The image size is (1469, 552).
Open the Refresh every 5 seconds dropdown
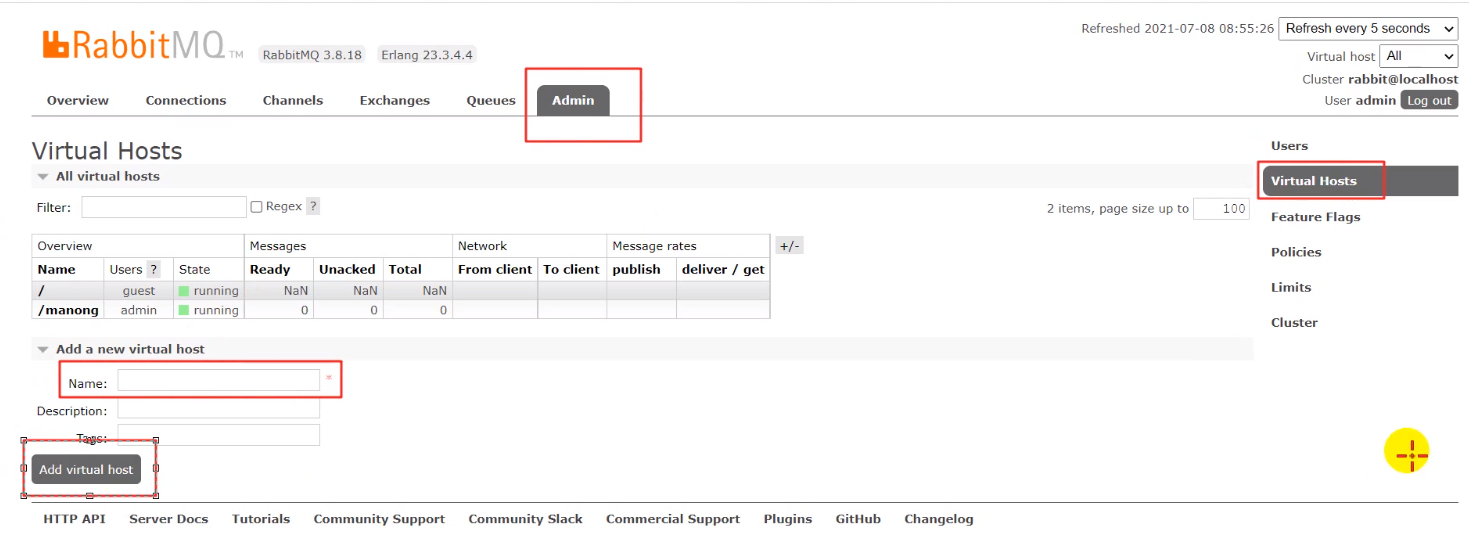click(1368, 29)
